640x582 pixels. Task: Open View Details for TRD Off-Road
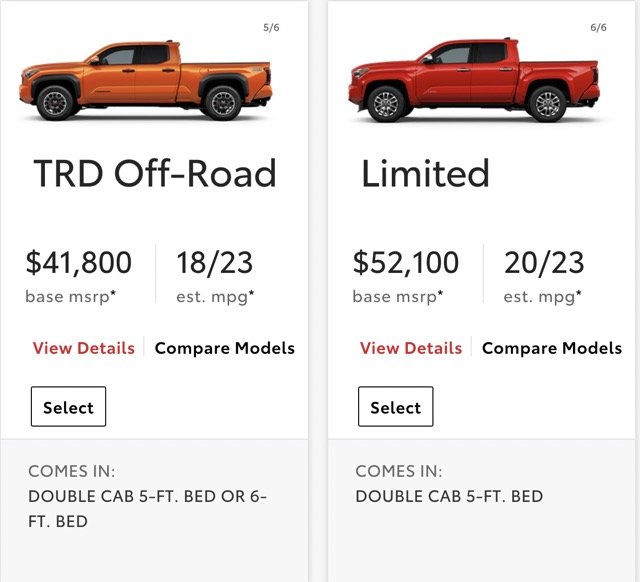pos(84,348)
